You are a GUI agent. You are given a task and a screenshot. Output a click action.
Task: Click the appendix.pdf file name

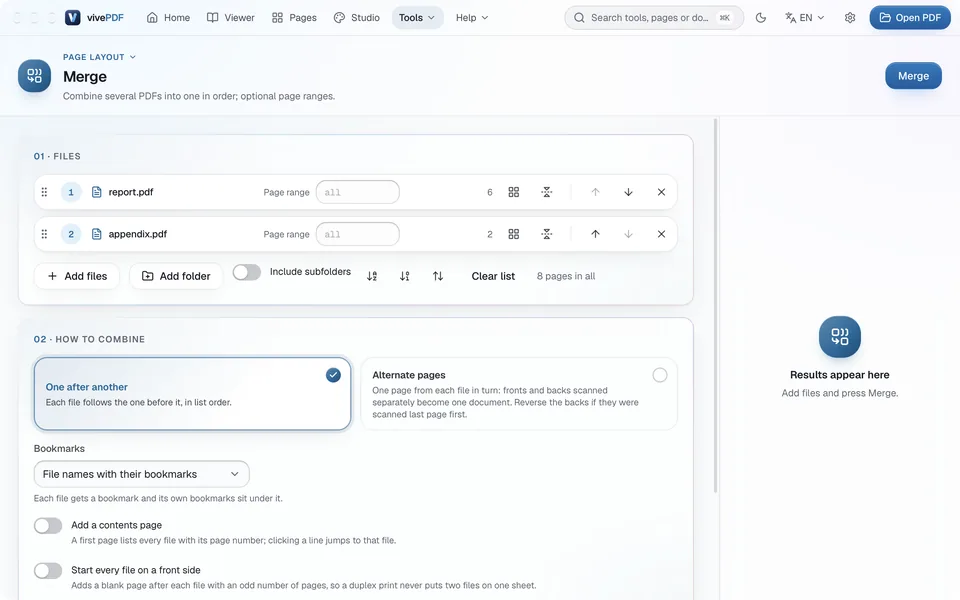138,234
